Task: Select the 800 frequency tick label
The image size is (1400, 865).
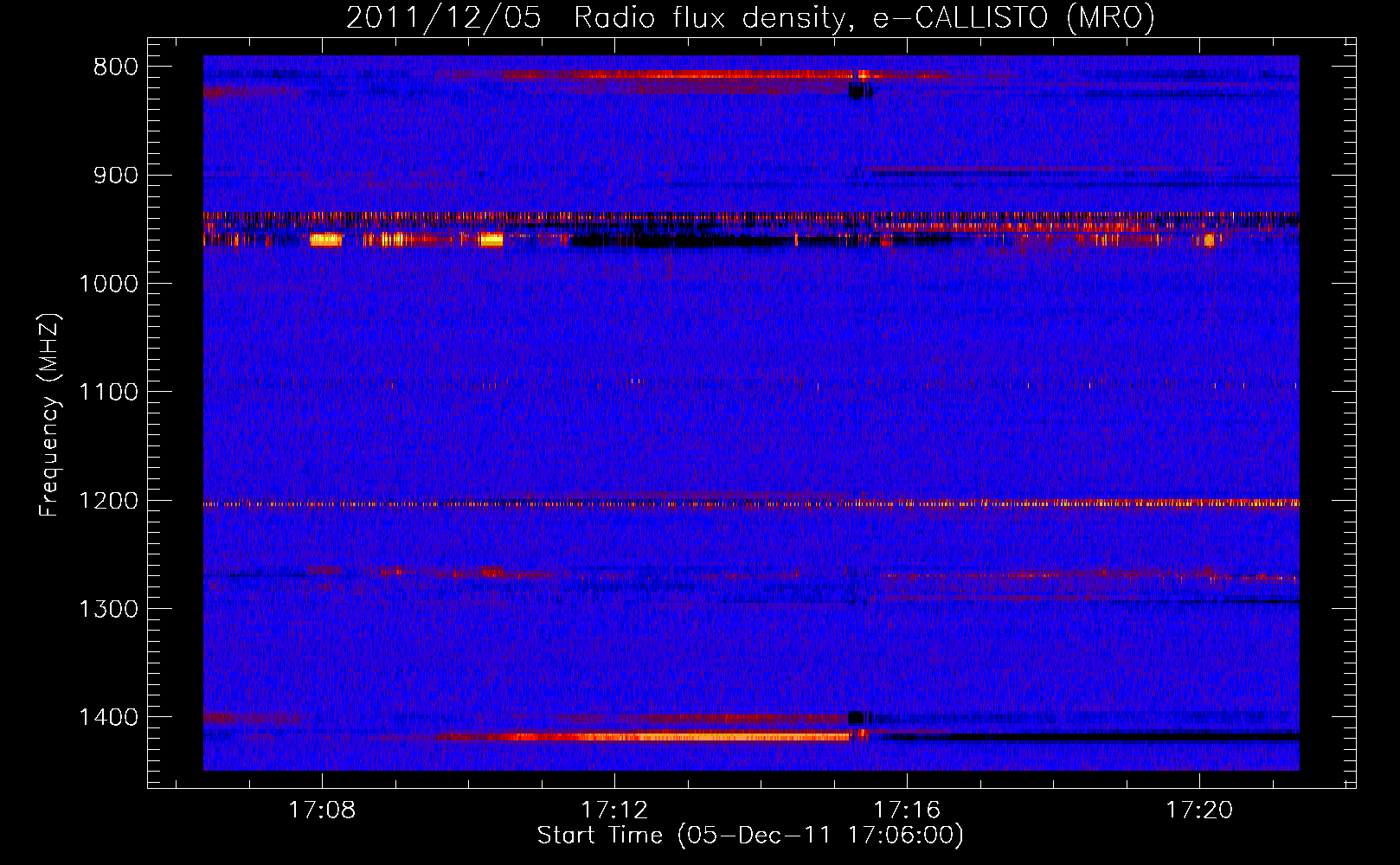Action: (x=116, y=67)
